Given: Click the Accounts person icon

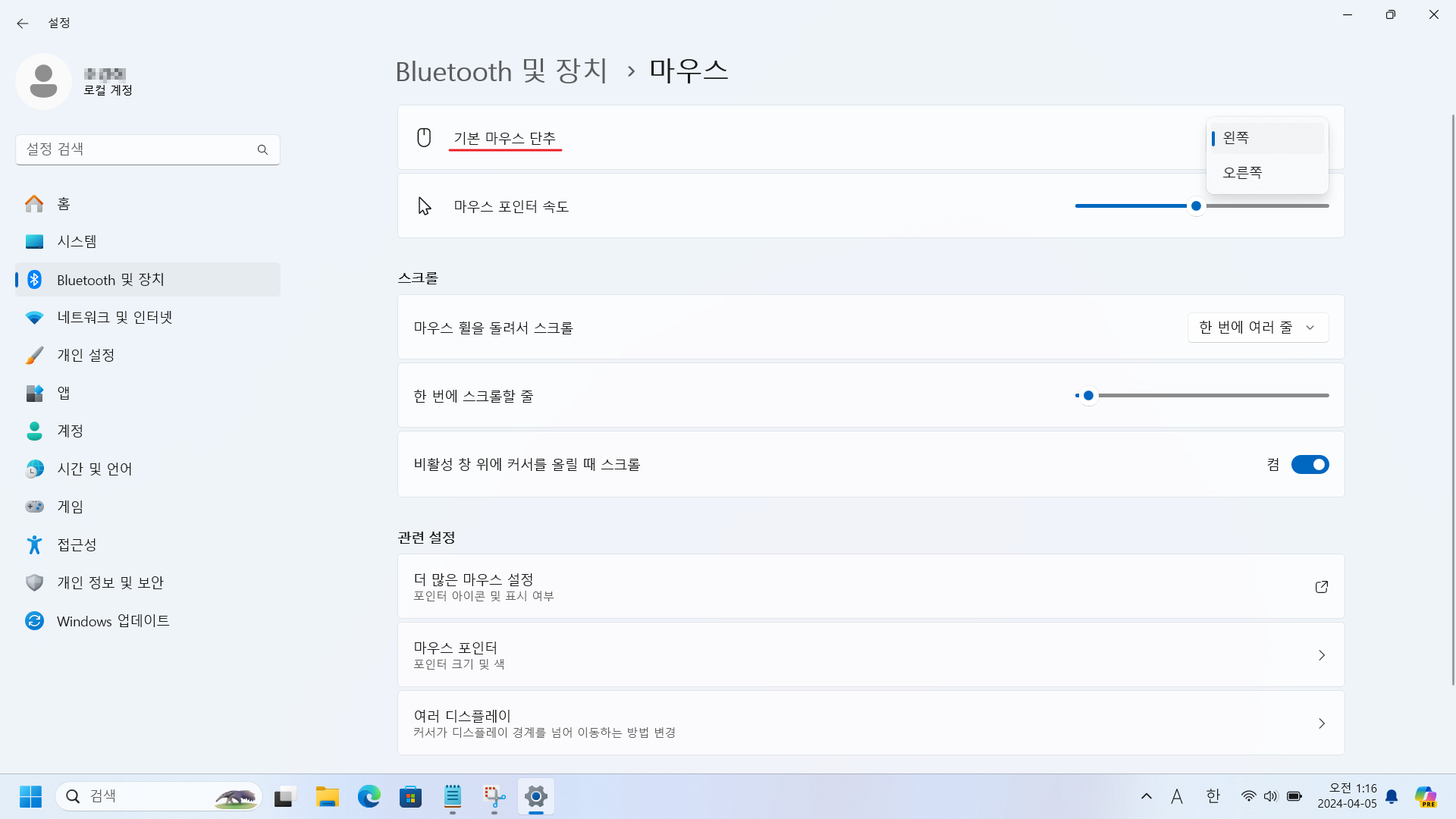Looking at the screenshot, I should pos(34,431).
